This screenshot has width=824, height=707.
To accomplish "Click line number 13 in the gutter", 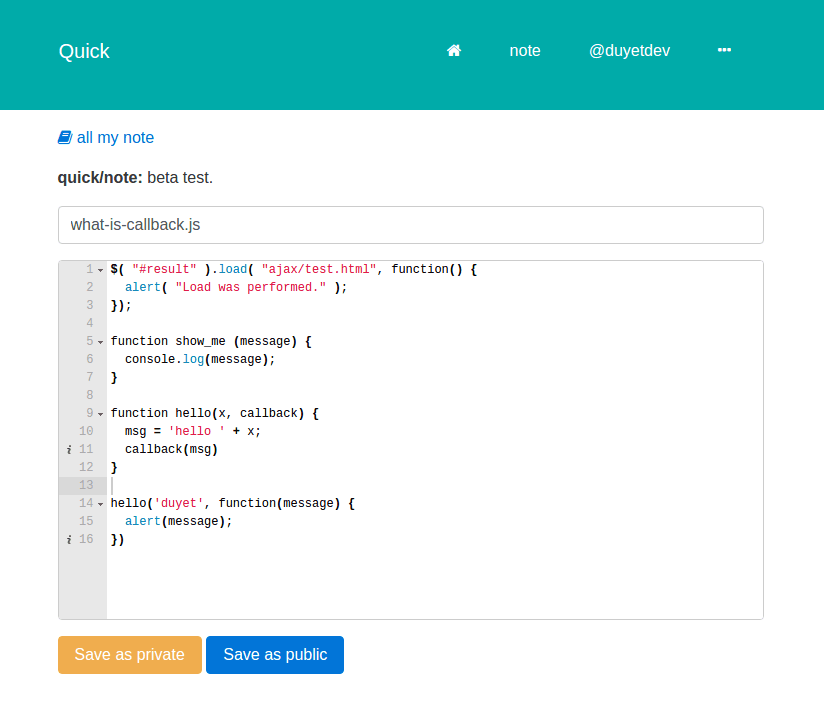I will (85, 485).
